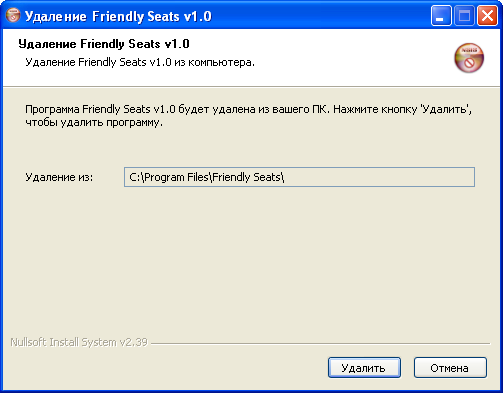The height and width of the screenshot is (393, 503).
Task: Click the NSIS uninstall disc icon in header
Action: (x=469, y=58)
